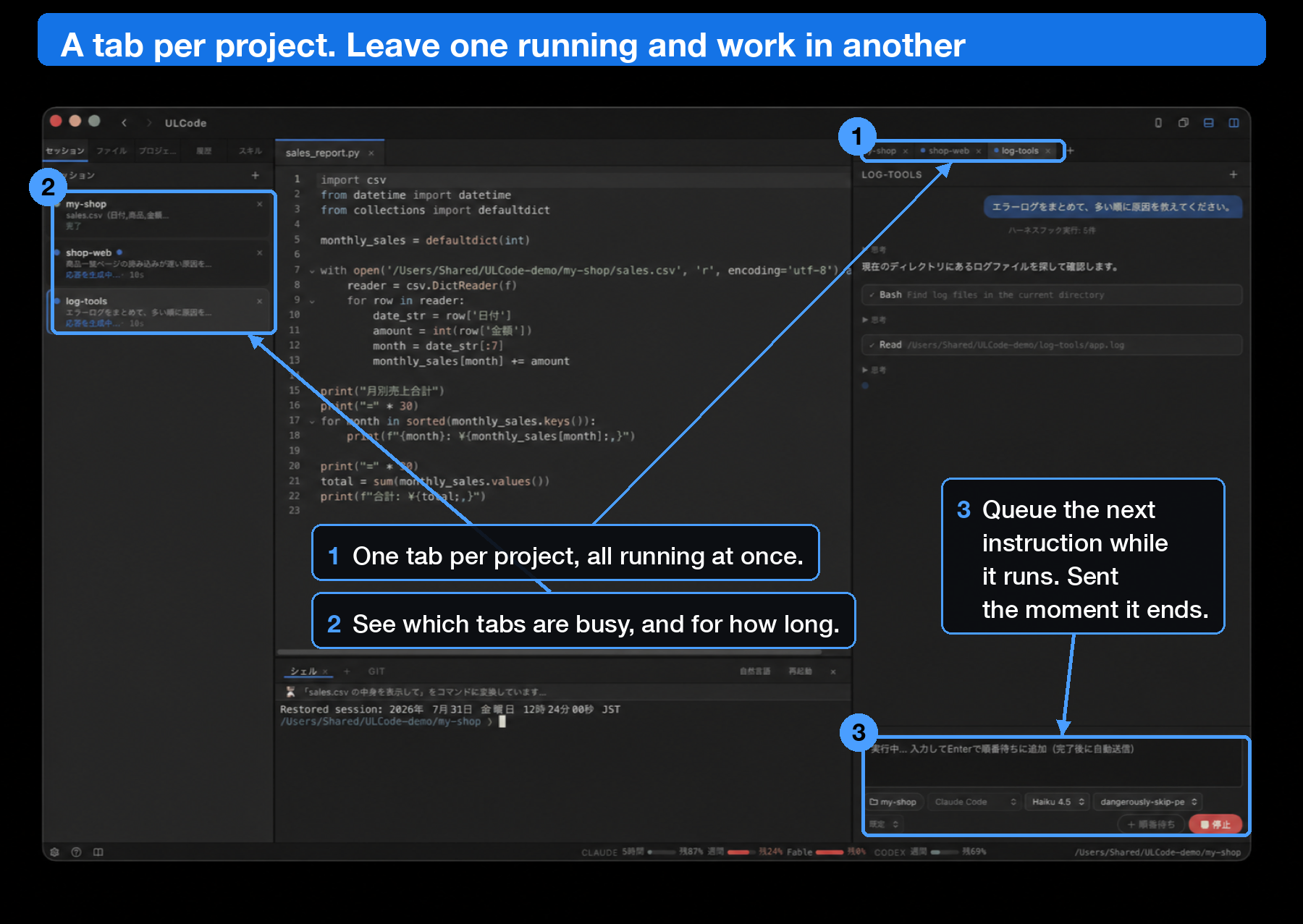The height and width of the screenshot is (924, 1303).
Task: Go back with the left chevron beside ULCode
Action: tap(125, 123)
